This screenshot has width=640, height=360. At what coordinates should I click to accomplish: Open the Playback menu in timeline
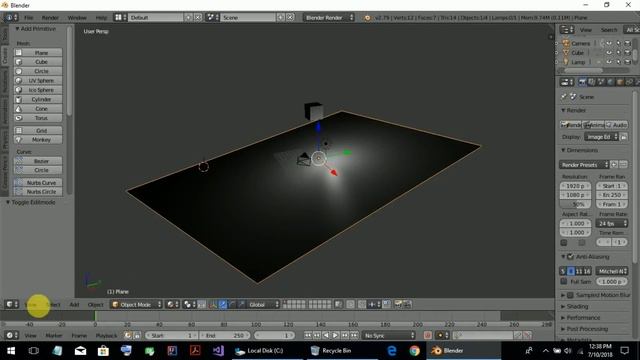click(106, 336)
